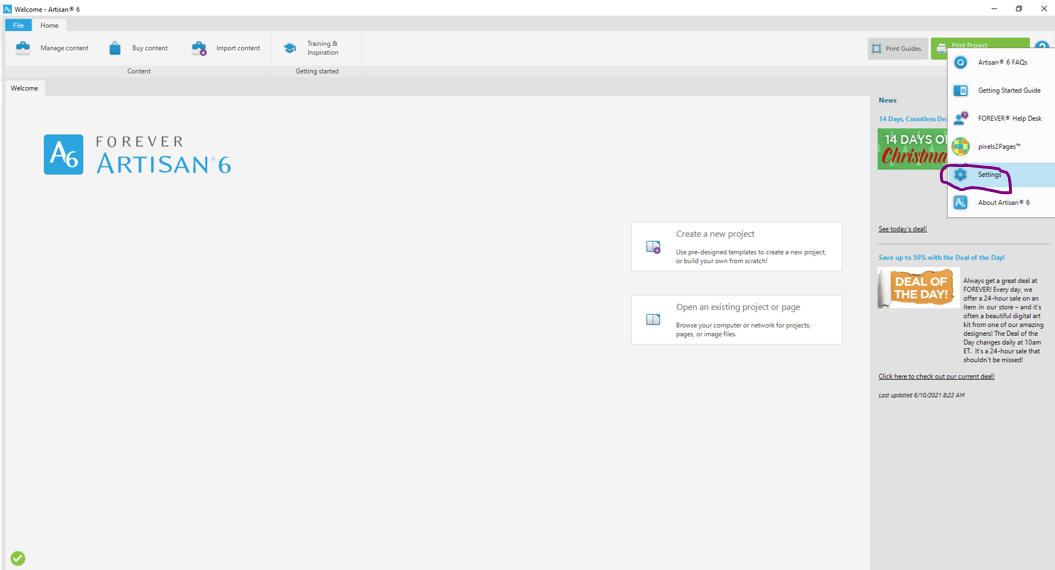Select Artisan 6 FAQs menu entry
The height and width of the screenshot is (570, 1055).
tap(1002, 62)
